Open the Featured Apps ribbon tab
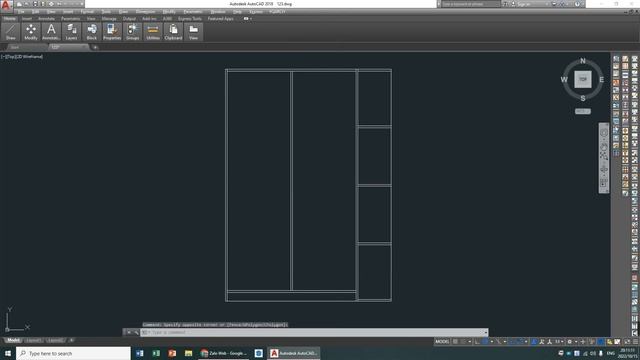 [x=220, y=18]
